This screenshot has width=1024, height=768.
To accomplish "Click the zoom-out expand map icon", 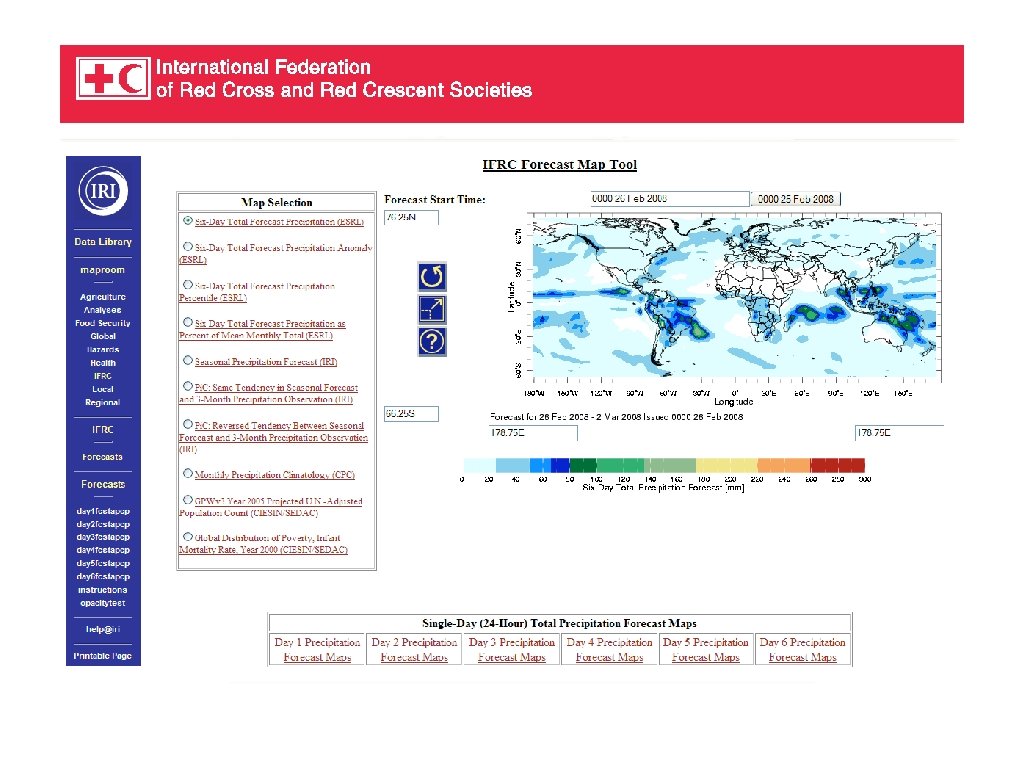I will (x=432, y=310).
